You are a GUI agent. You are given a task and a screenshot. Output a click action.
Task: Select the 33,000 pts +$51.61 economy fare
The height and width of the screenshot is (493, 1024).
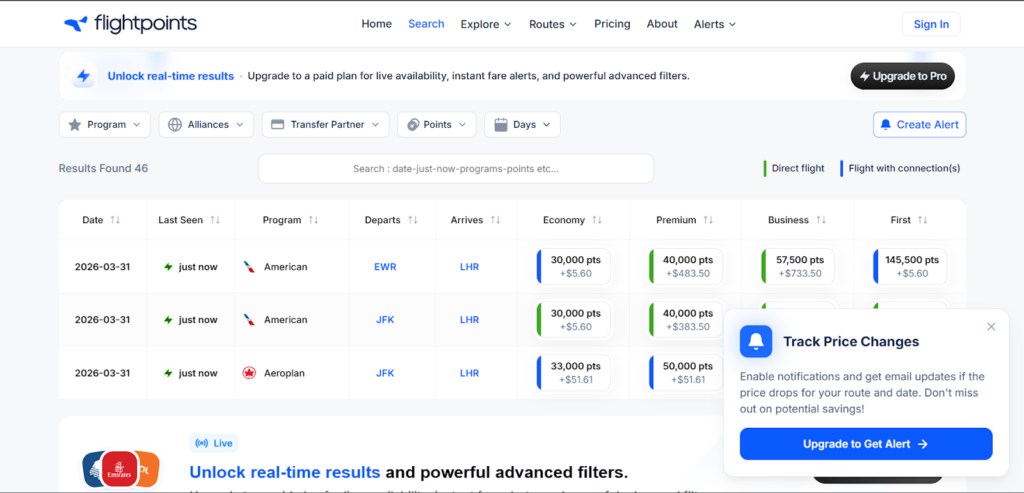click(573, 373)
